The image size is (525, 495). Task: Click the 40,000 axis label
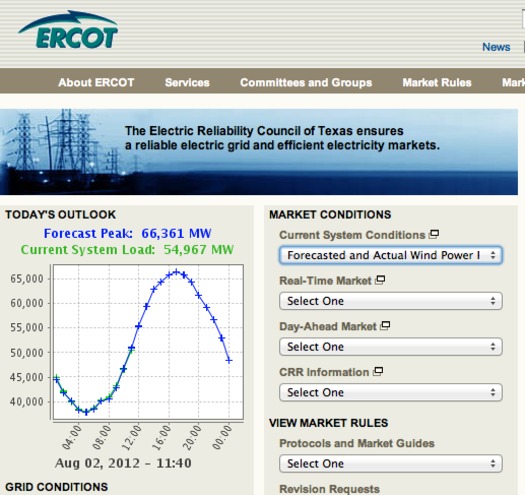pyautogui.click(x=27, y=402)
